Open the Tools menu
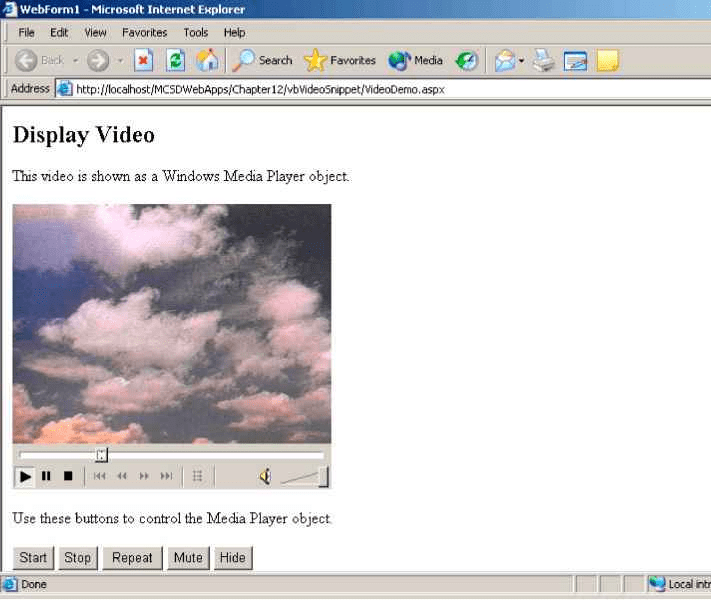This screenshot has height=600, width=711. [x=195, y=33]
